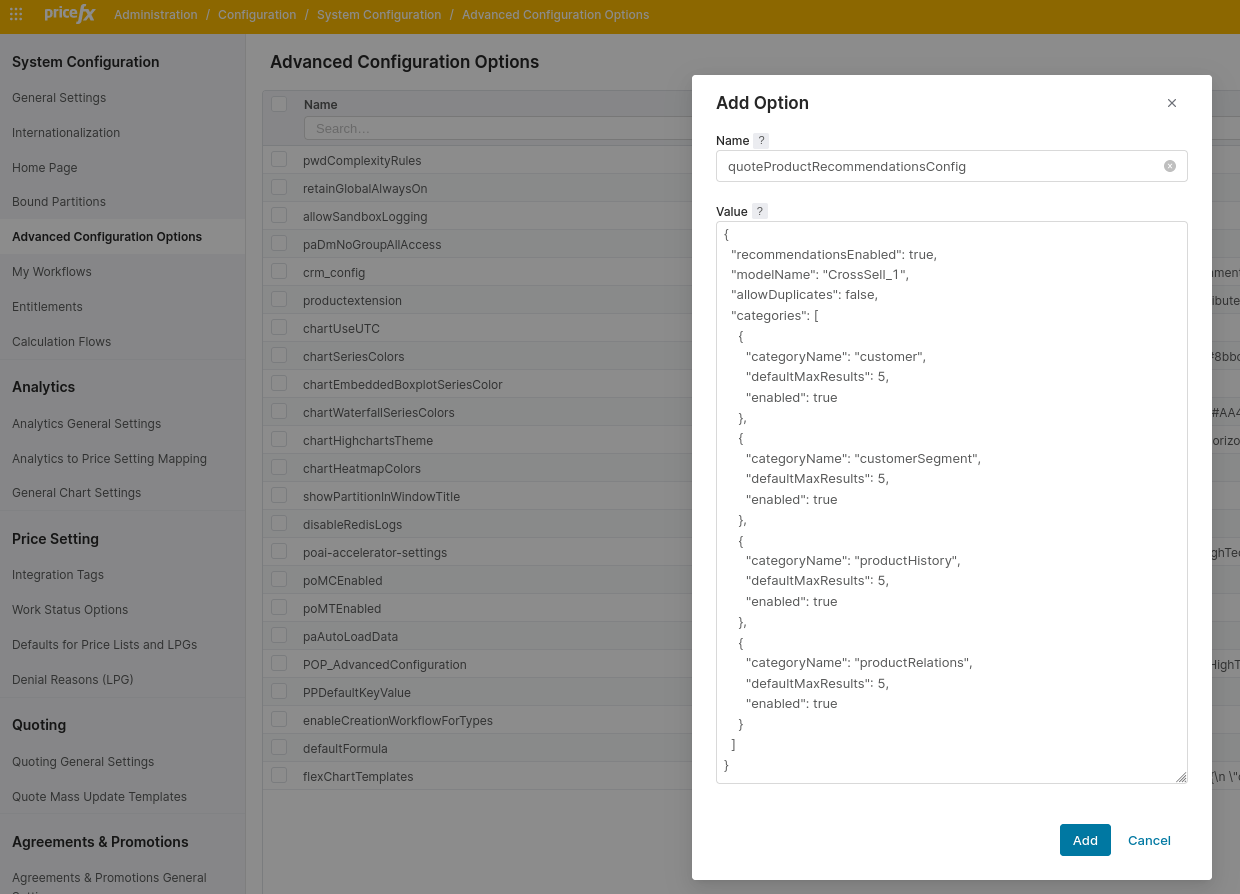Click the Pricefx logo
Image resolution: width=1240 pixels, height=894 pixels.
(x=69, y=15)
